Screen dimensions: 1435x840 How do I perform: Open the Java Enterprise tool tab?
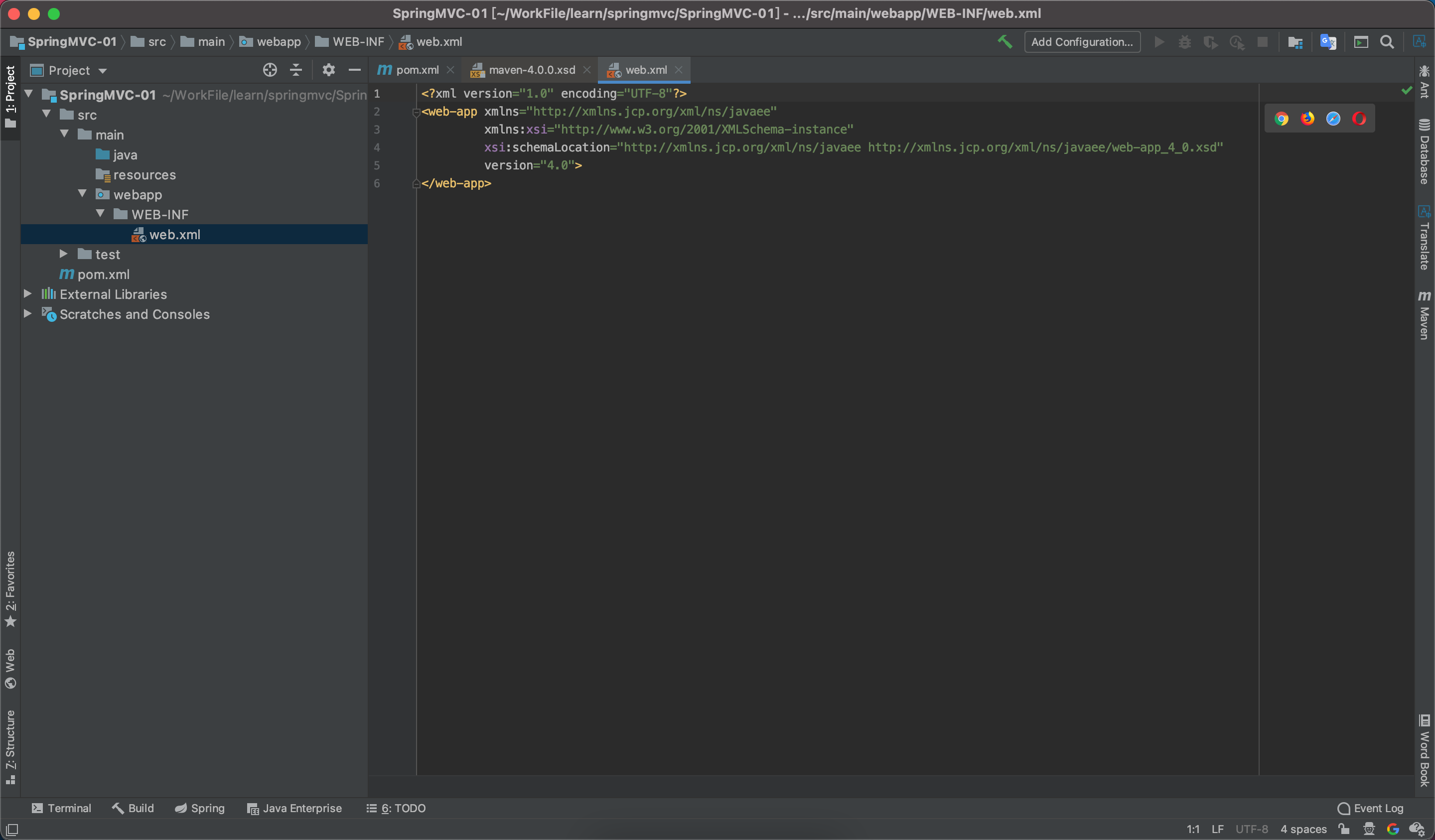(294, 808)
